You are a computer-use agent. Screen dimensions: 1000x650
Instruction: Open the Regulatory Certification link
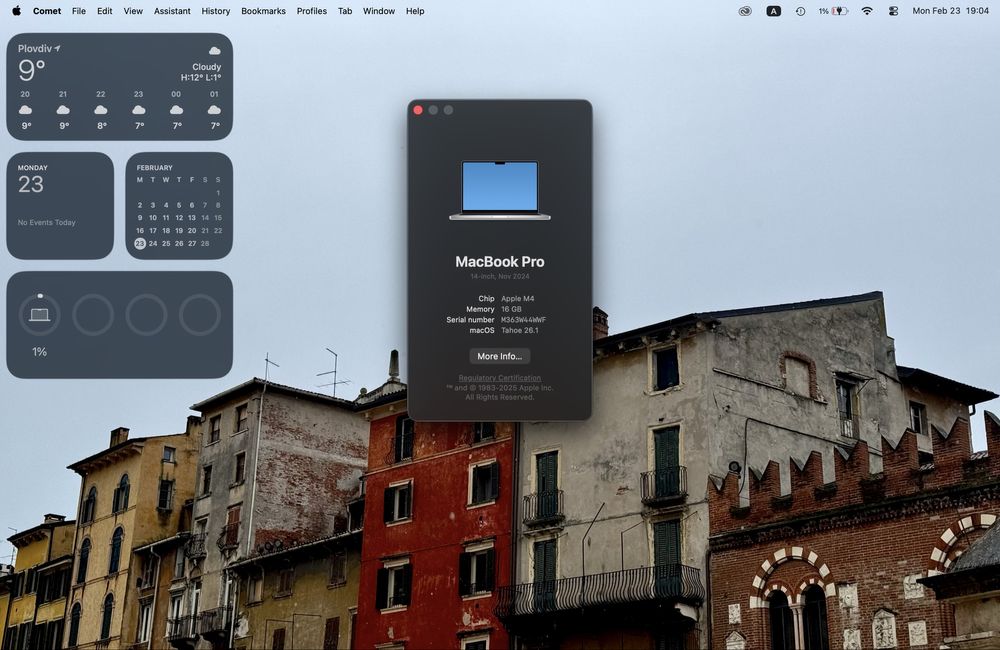tap(499, 378)
